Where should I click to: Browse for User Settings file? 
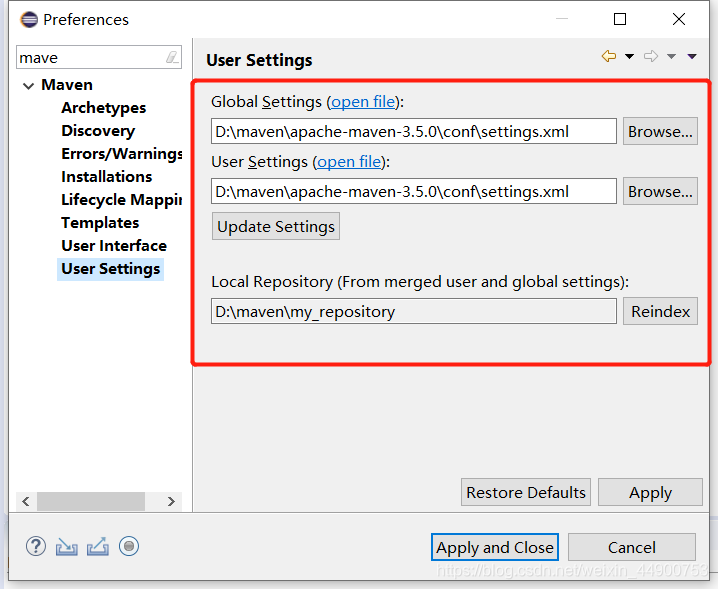click(660, 191)
